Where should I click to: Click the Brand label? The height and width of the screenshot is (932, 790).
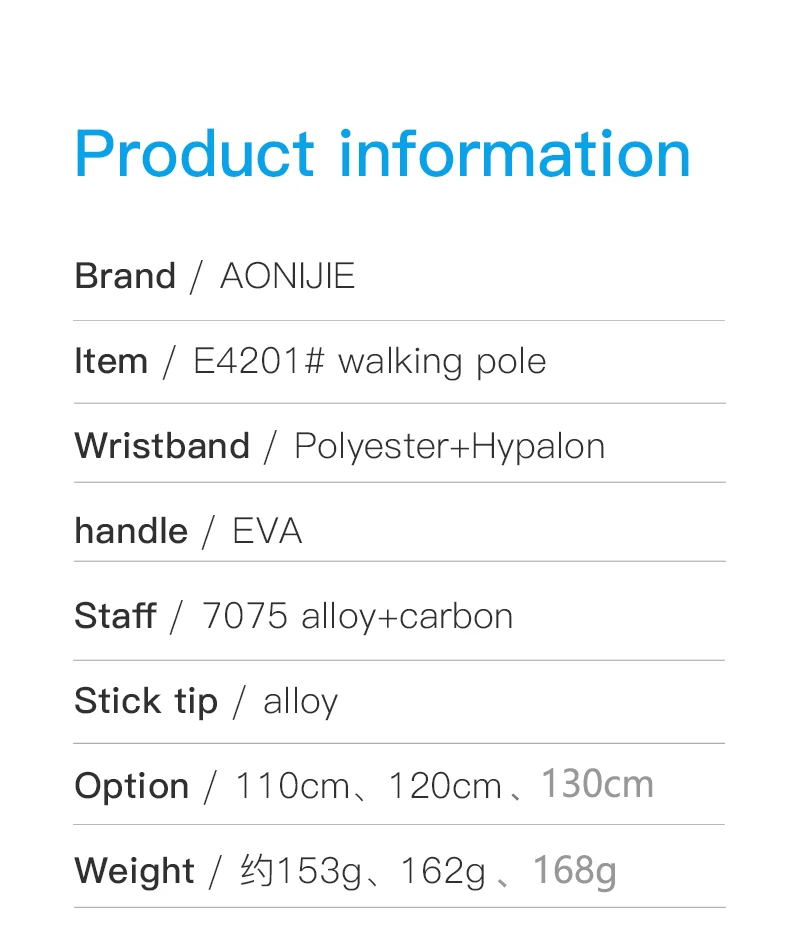click(x=125, y=276)
